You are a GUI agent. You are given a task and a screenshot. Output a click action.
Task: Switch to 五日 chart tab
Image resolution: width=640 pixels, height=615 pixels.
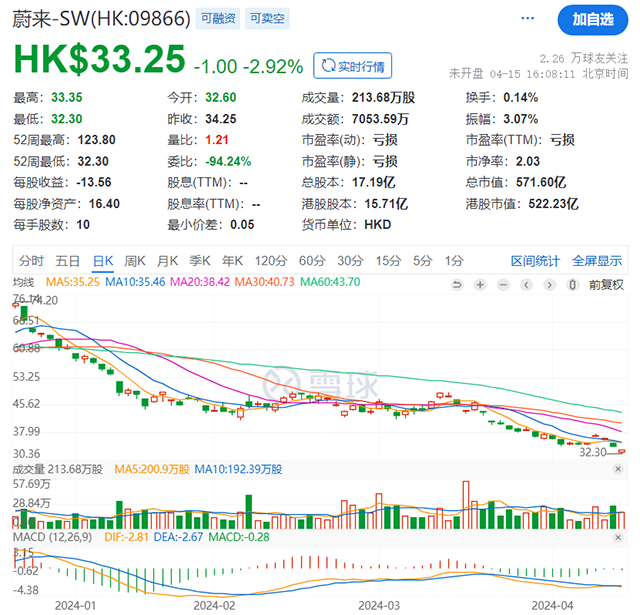(x=67, y=260)
